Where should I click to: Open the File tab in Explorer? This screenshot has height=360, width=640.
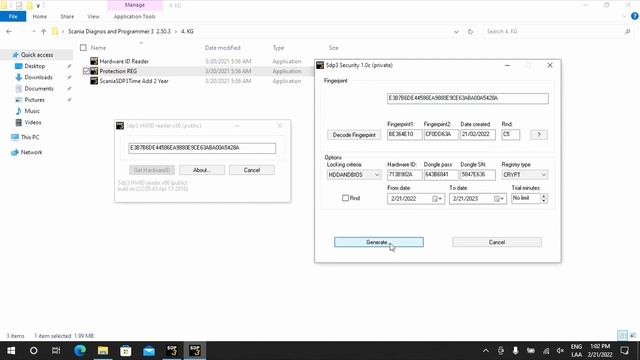point(13,17)
